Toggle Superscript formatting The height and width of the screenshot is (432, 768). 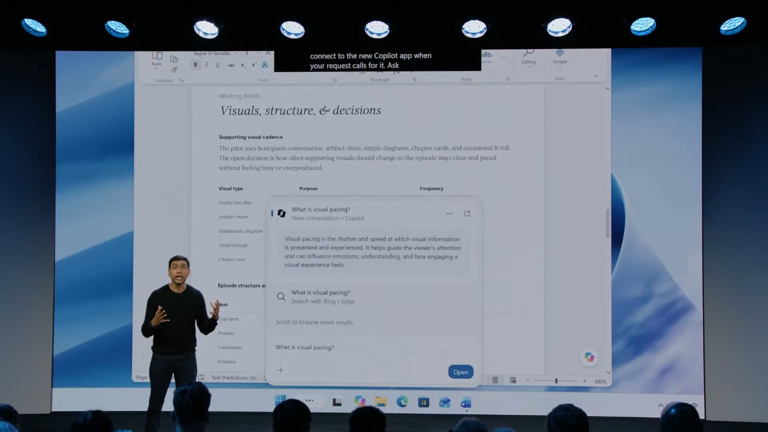coord(254,65)
